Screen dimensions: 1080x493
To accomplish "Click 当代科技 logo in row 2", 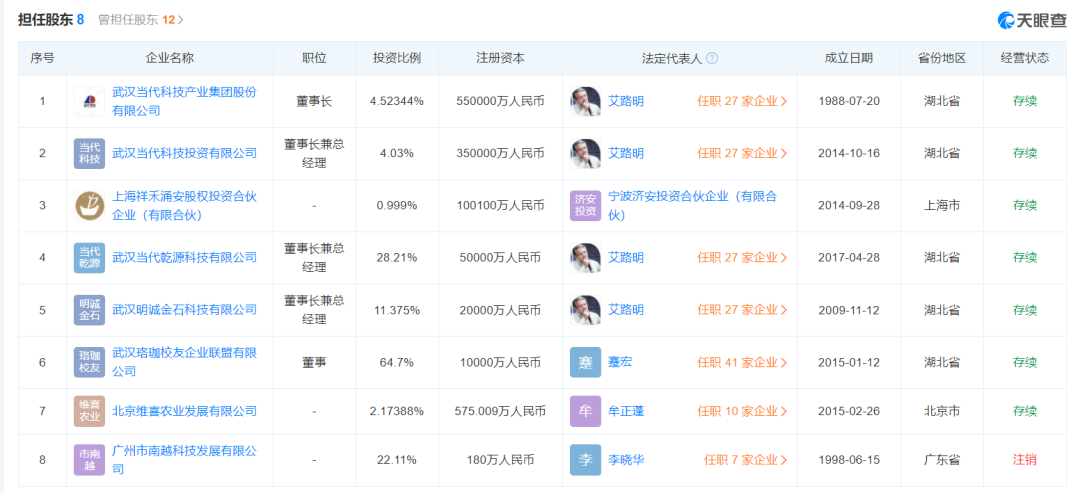I will 89,154.
